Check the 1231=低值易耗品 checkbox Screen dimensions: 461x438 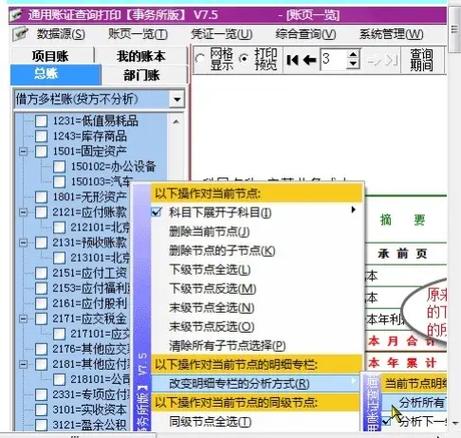tap(41, 121)
